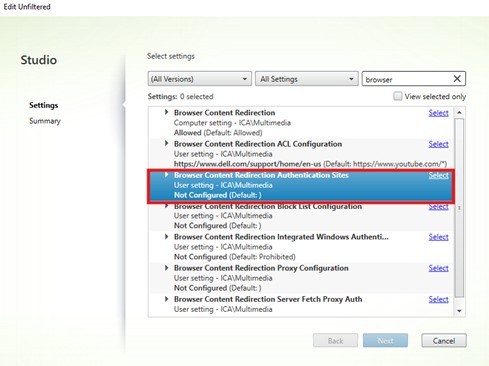Click the scrollbar down arrow

tap(459, 311)
